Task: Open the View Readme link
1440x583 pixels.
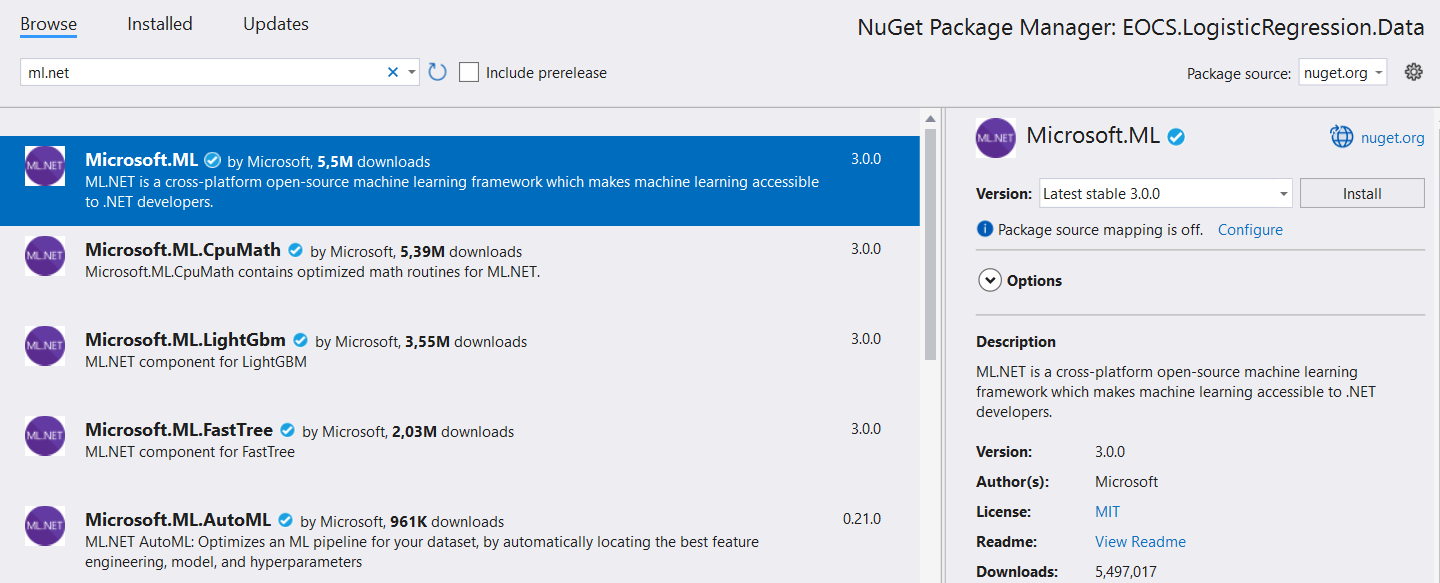Action: [x=1140, y=541]
